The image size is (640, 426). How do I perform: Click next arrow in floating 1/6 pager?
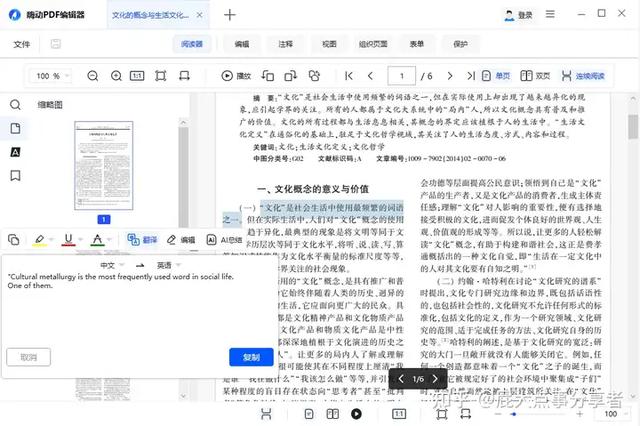pyautogui.click(x=435, y=379)
